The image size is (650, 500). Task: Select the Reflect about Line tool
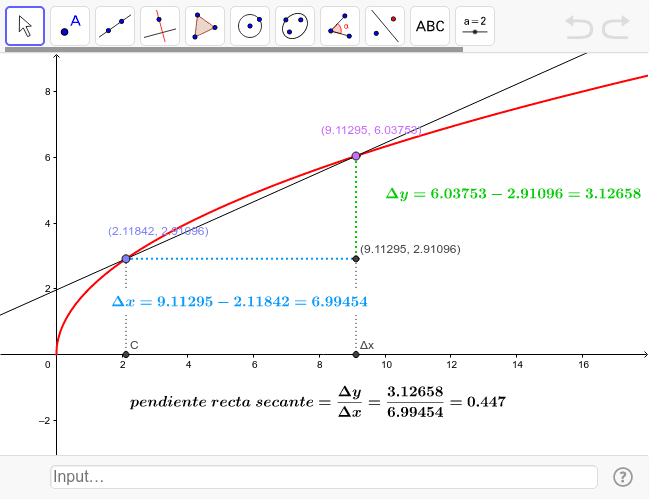tap(385, 26)
